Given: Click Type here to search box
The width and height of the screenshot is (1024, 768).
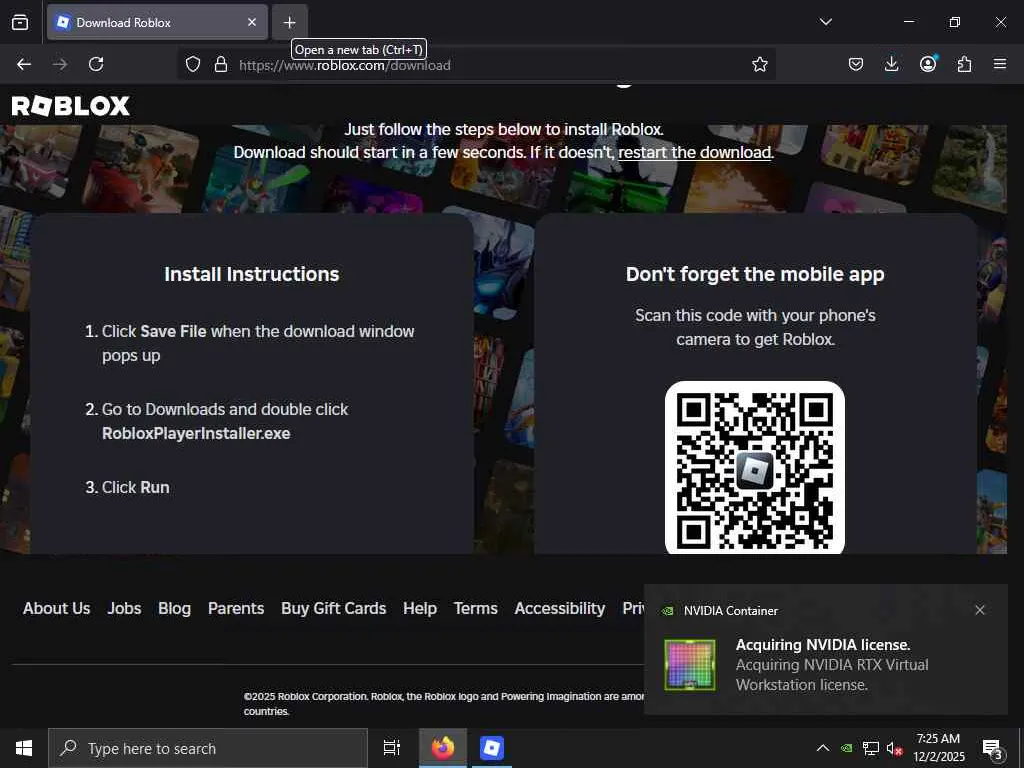Looking at the screenshot, I should [208, 748].
